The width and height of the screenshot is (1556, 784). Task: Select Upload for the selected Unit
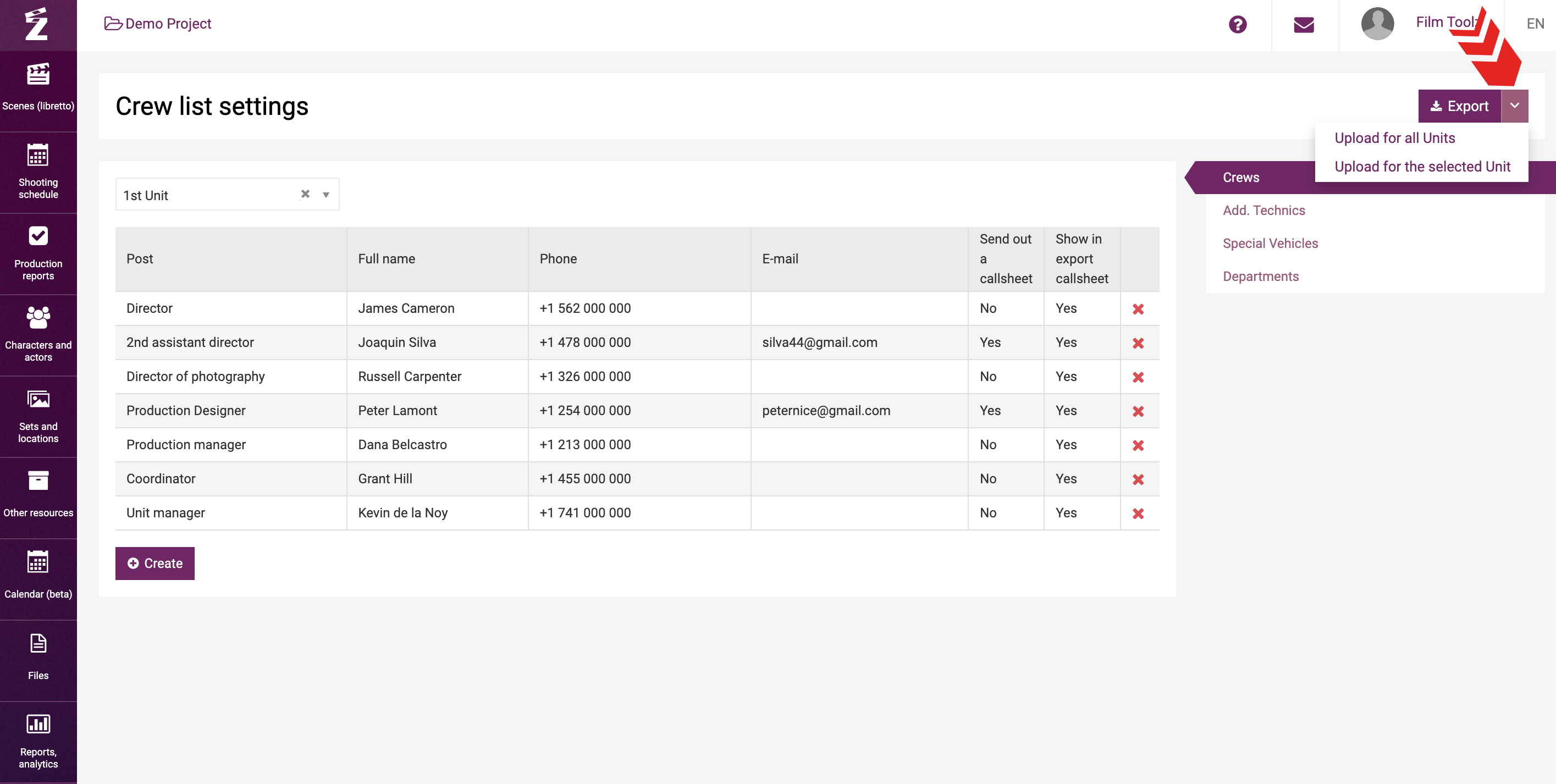(1422, 166)
